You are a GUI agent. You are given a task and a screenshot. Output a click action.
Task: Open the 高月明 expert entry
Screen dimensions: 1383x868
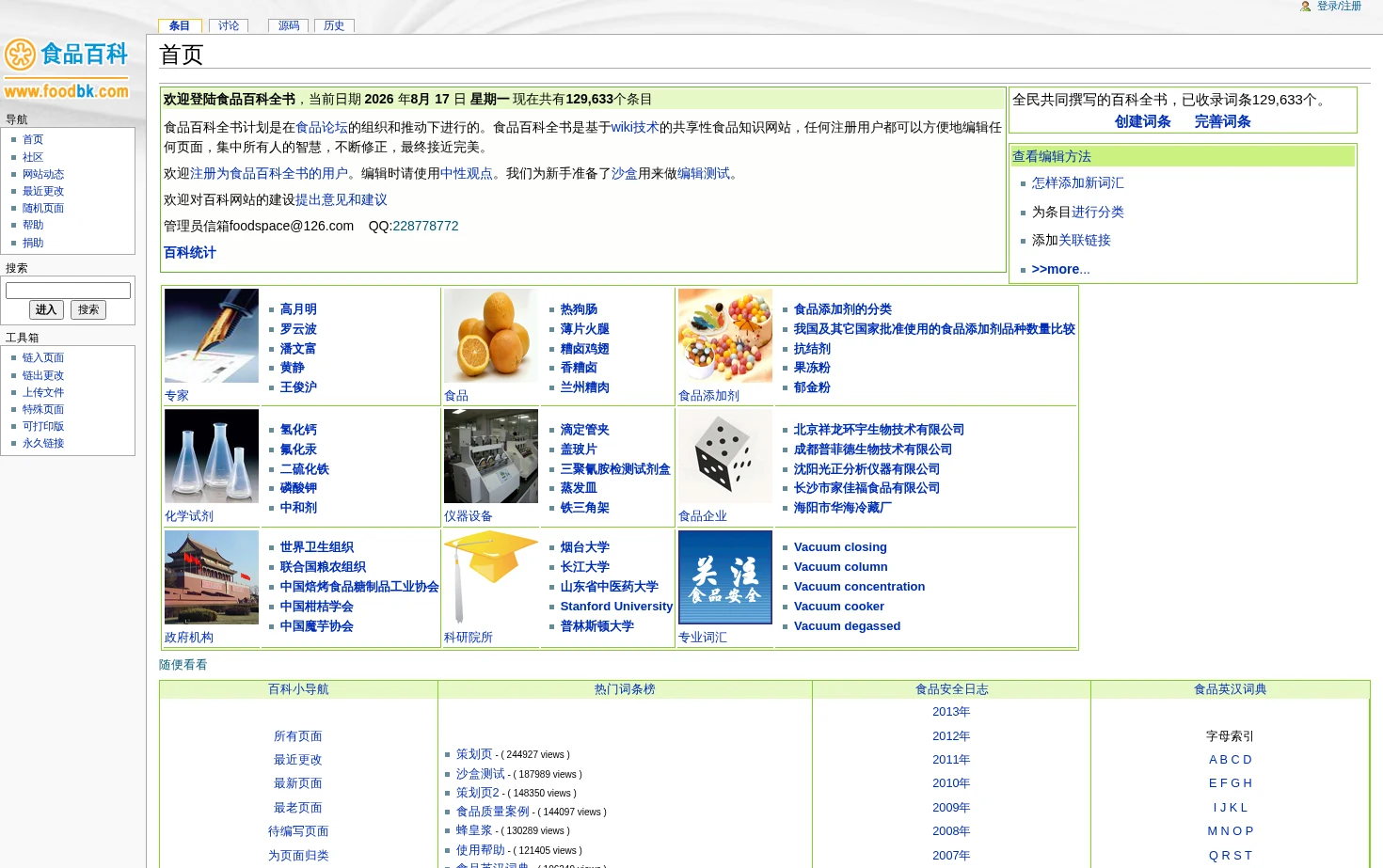[298, 308]
